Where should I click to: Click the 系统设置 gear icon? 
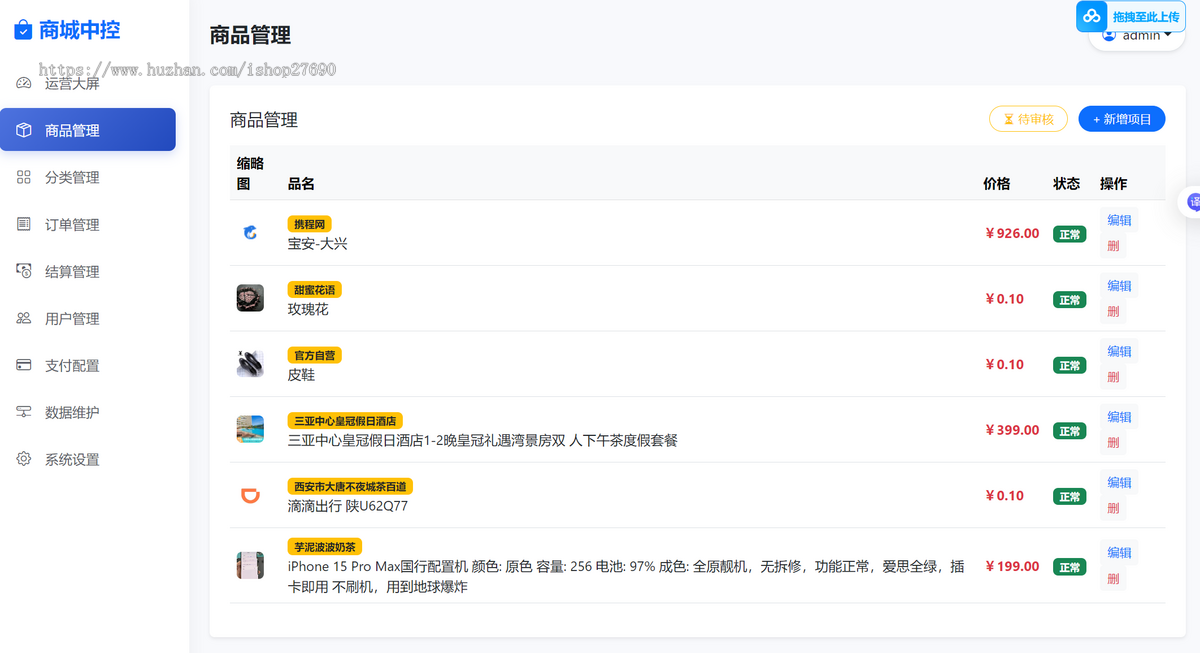click(x=24, y=459)
